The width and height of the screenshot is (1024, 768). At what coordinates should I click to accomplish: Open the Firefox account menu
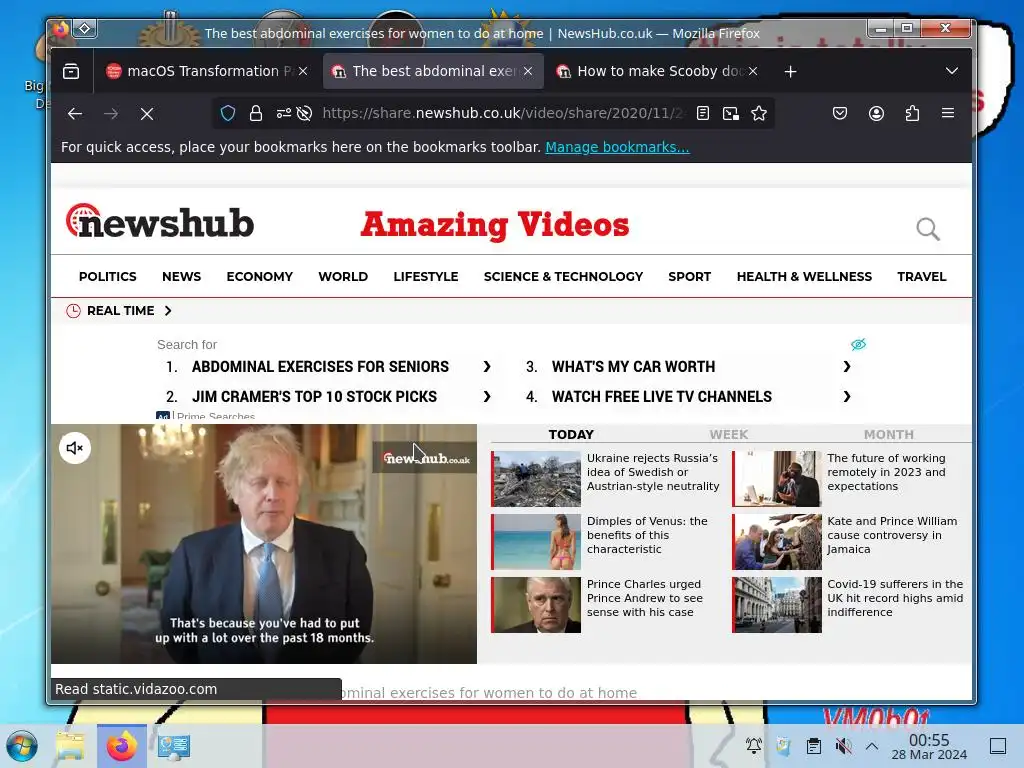click(x=876, y=114)
